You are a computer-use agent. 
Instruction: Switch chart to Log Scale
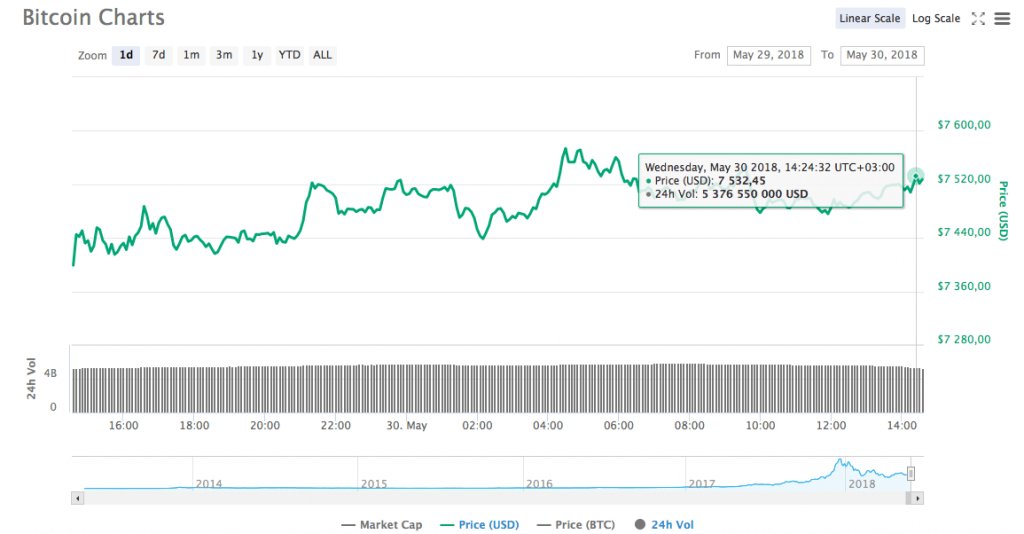point(936,18)
